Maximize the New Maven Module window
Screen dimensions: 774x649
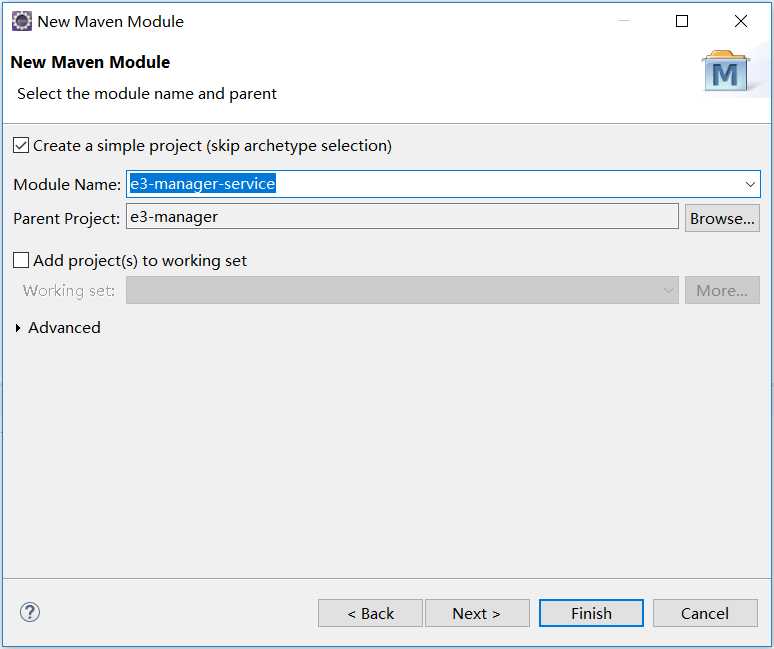click(x=682, y=21)
